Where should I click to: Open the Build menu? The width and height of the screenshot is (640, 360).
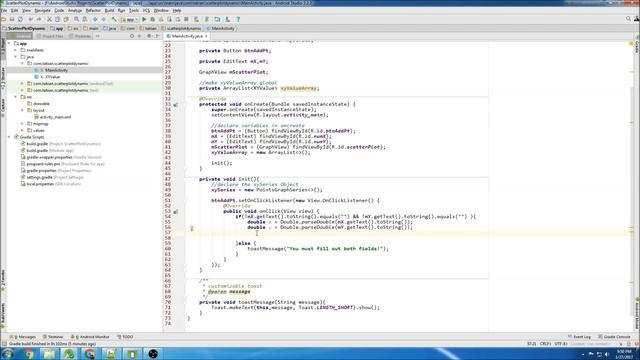coord(109,10)
